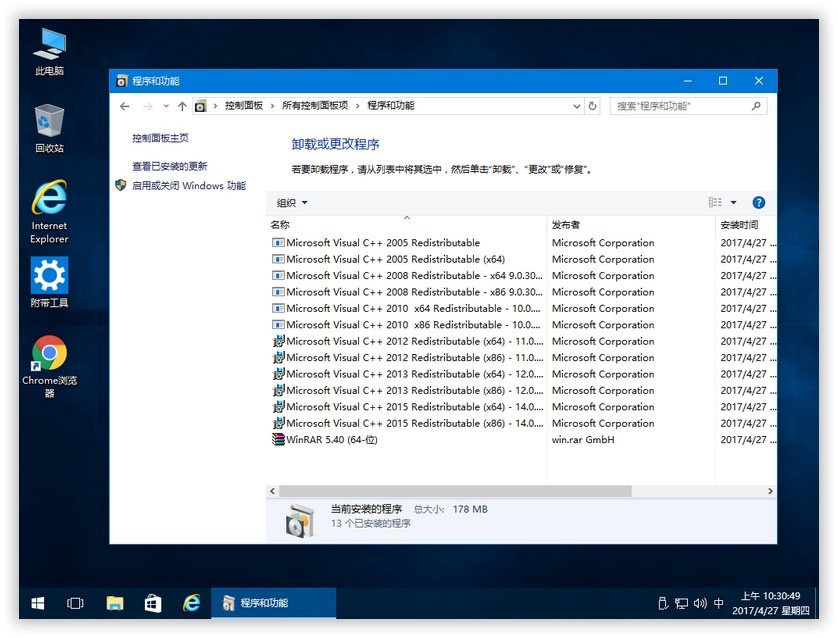Select Visual C++ 2015 Redistributable (x64) row
The width and height of the screenshot is (838, 638).
click(x=522, y=407)
